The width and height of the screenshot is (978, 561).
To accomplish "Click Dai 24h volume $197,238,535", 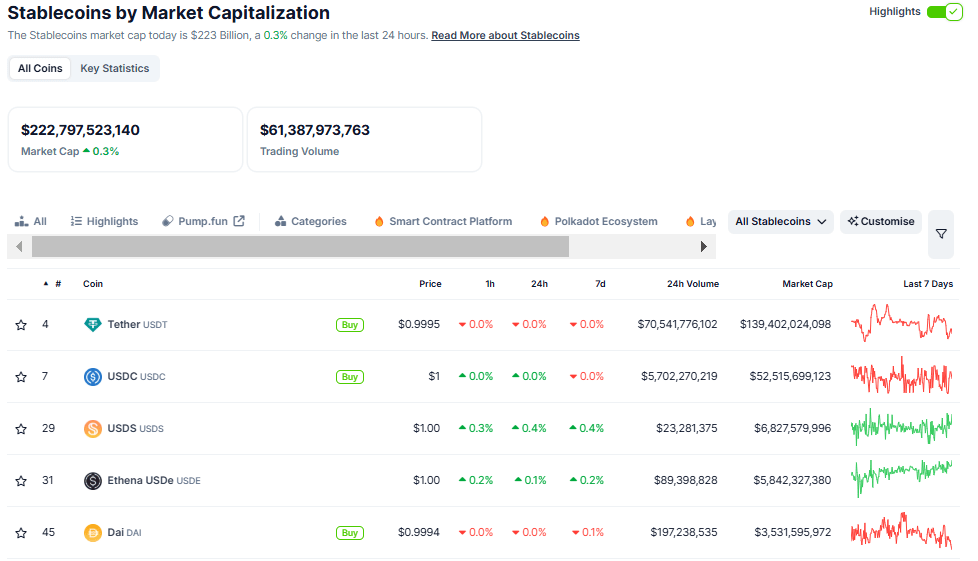I will click(x=684, y=533).
